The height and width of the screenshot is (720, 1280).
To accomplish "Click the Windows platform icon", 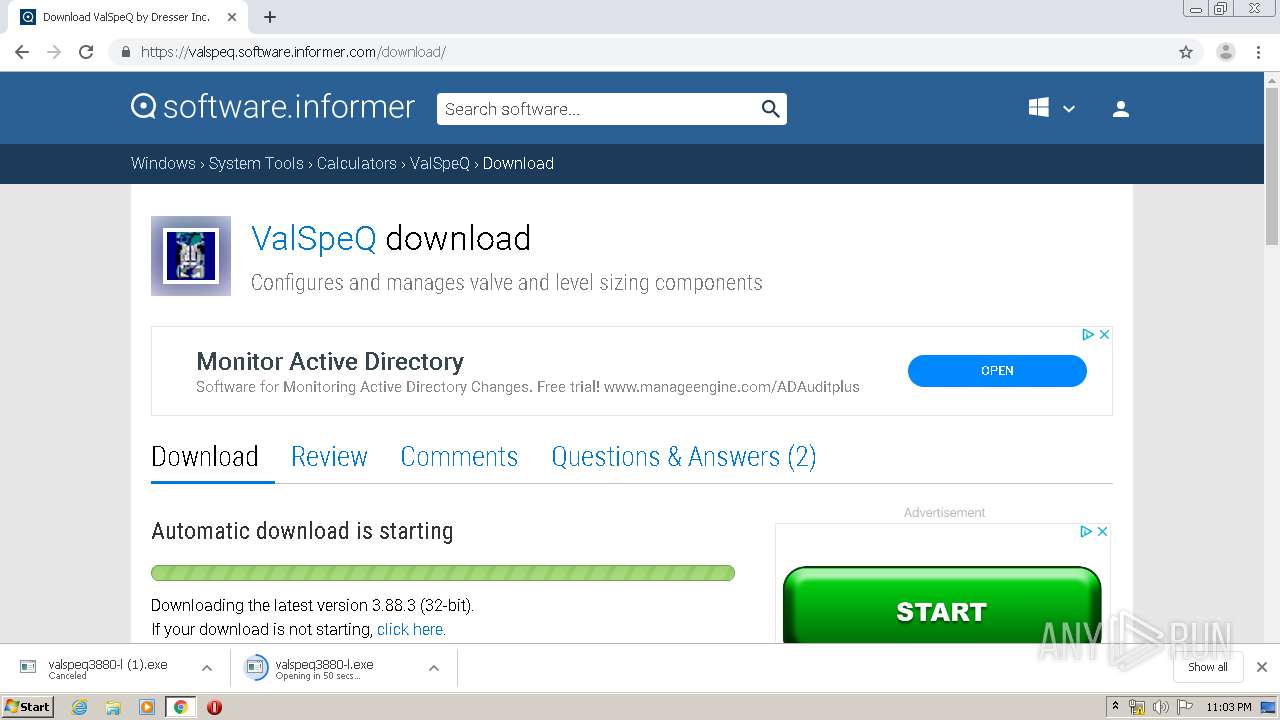I will 1039,108.
